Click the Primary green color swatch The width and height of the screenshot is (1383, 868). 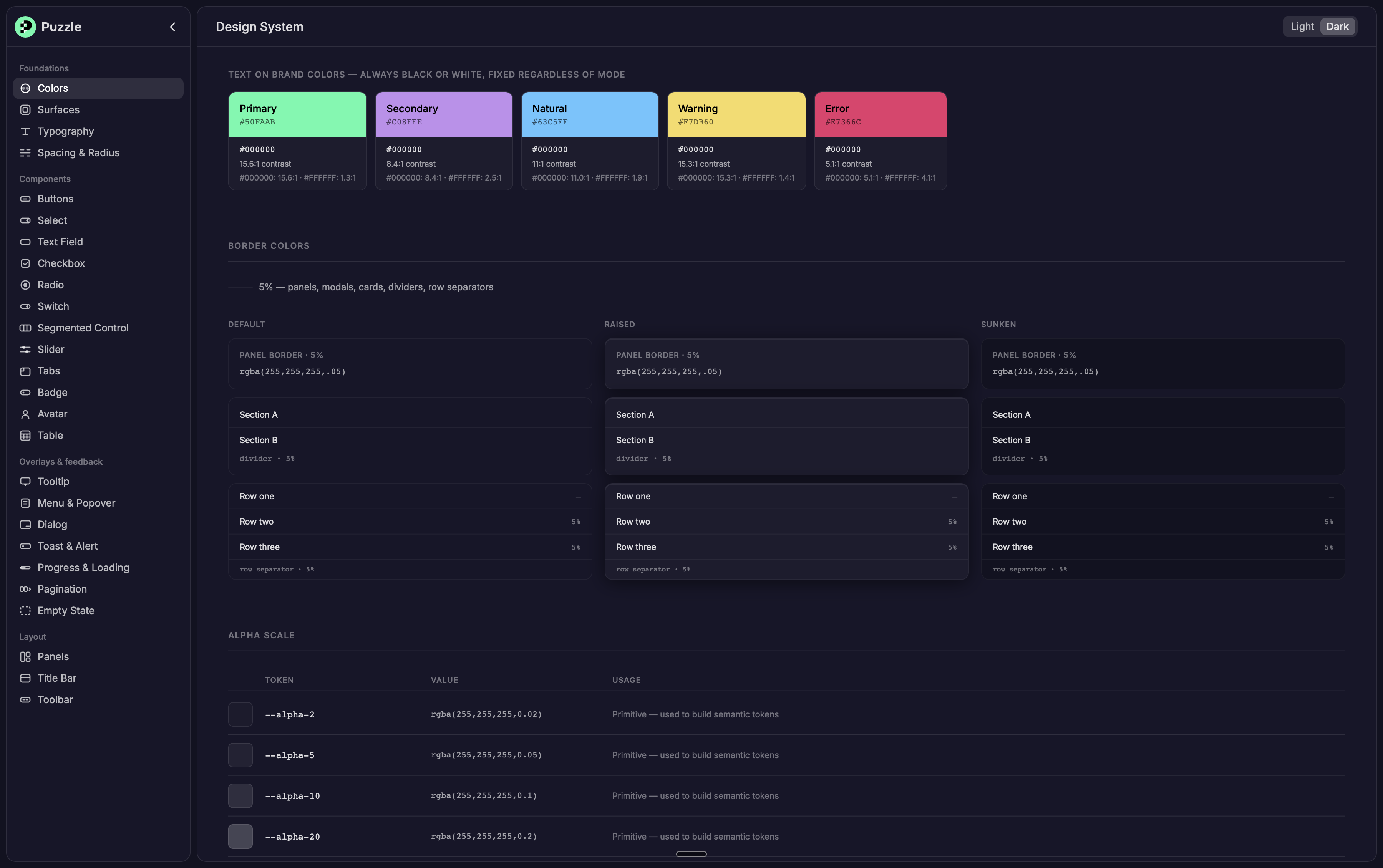coord(297,115)
